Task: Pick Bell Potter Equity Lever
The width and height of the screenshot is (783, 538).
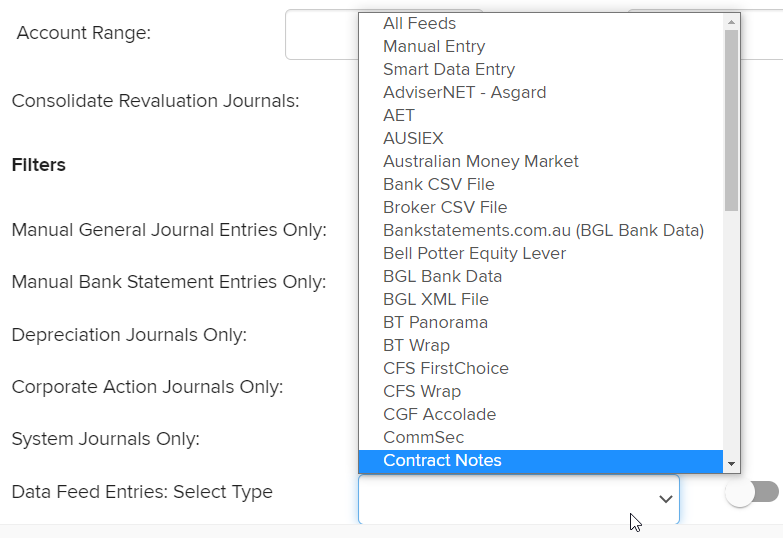Action: coord(474,253)
